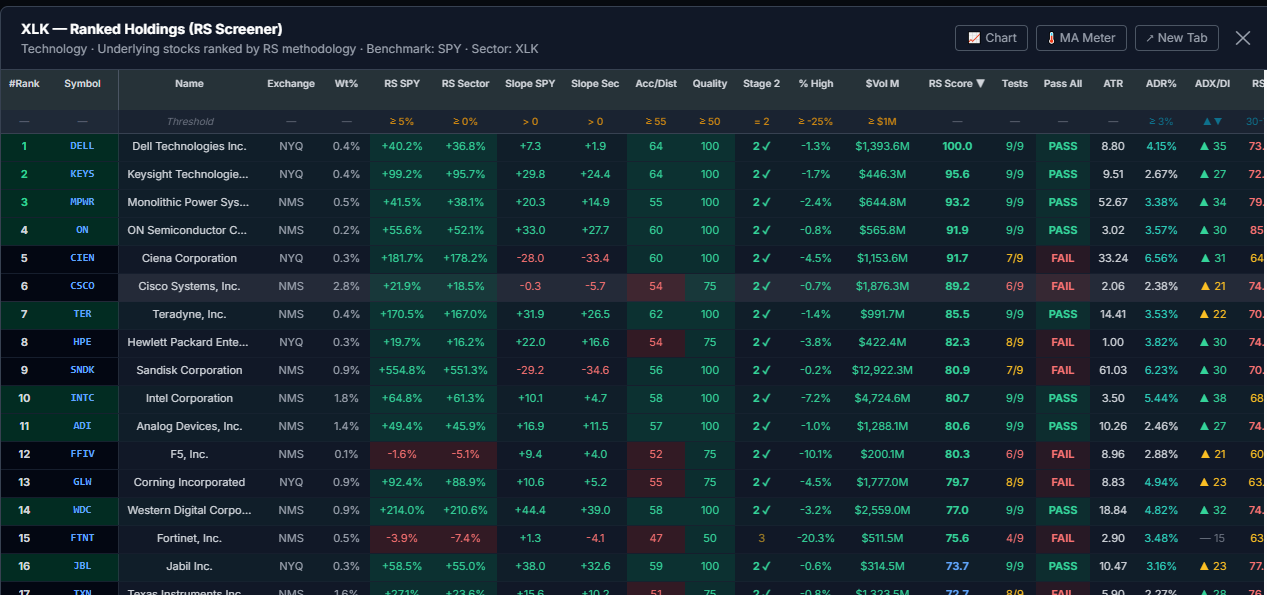Sort by Exchange column header

pyautogui.click(x=291, y=84)
